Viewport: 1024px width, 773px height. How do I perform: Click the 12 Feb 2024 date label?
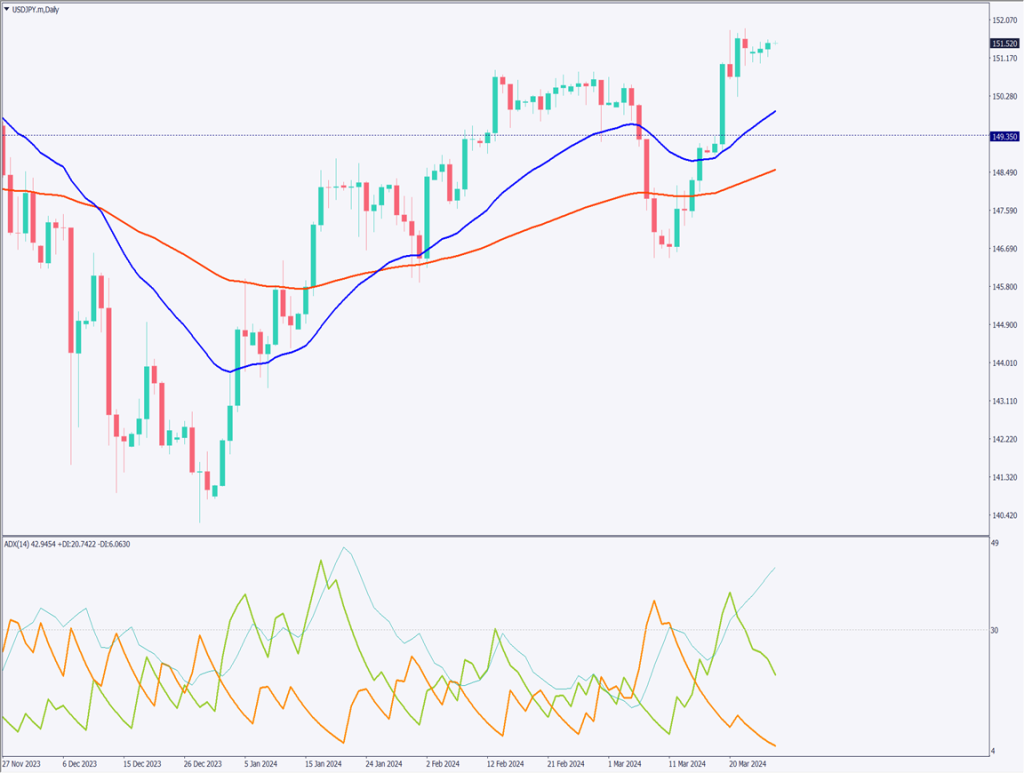504,764
